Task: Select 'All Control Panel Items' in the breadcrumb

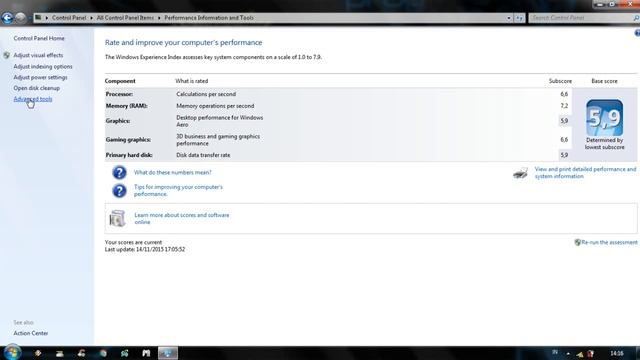Action: (125, 18)
